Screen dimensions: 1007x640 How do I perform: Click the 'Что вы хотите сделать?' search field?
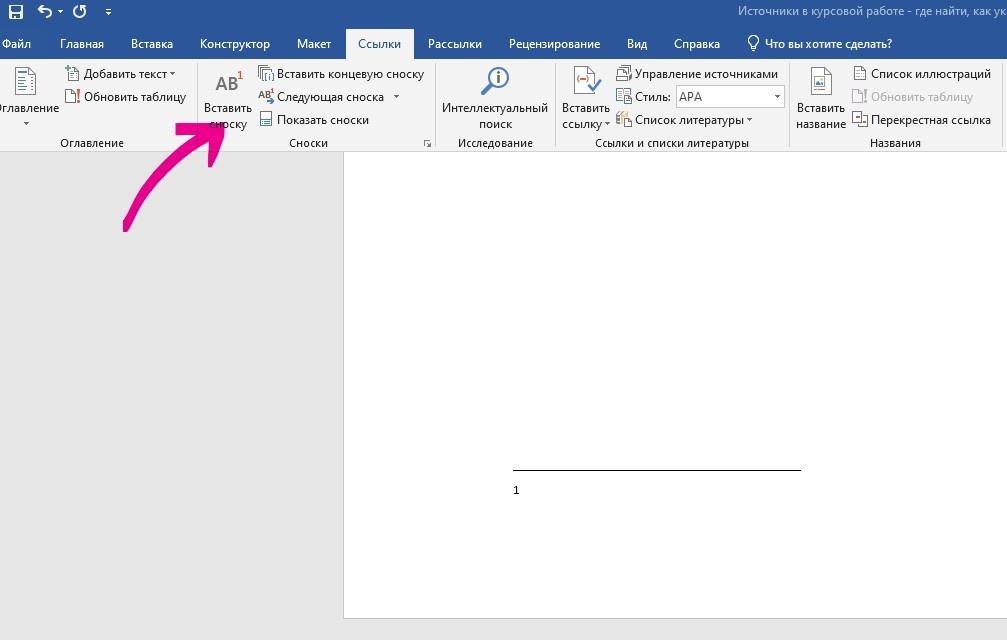tap(828, 44)
